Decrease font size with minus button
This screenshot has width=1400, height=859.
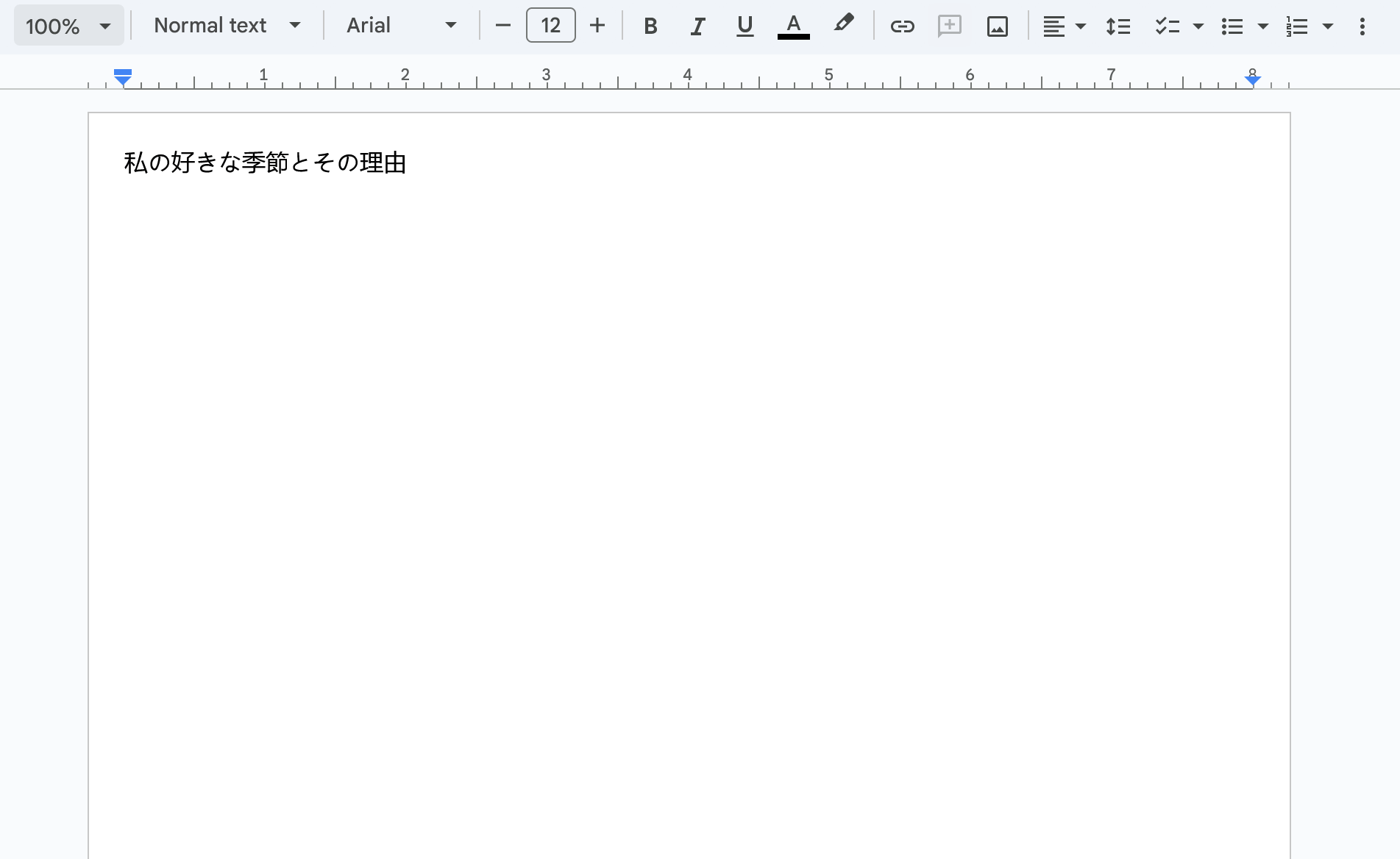[x=503, y=26]
